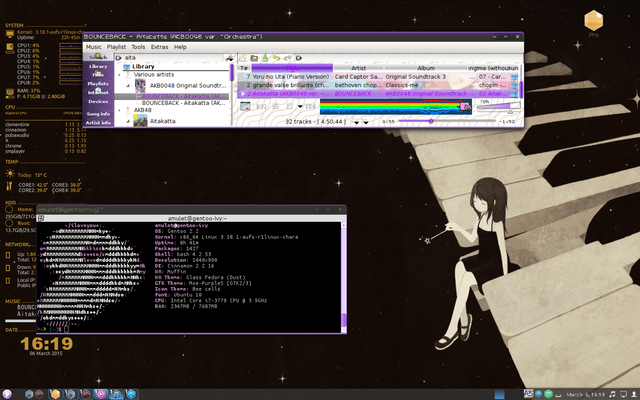Open the Cinnamon menu button in taskbar
This screenshot has width=640, height=400.
8,394
